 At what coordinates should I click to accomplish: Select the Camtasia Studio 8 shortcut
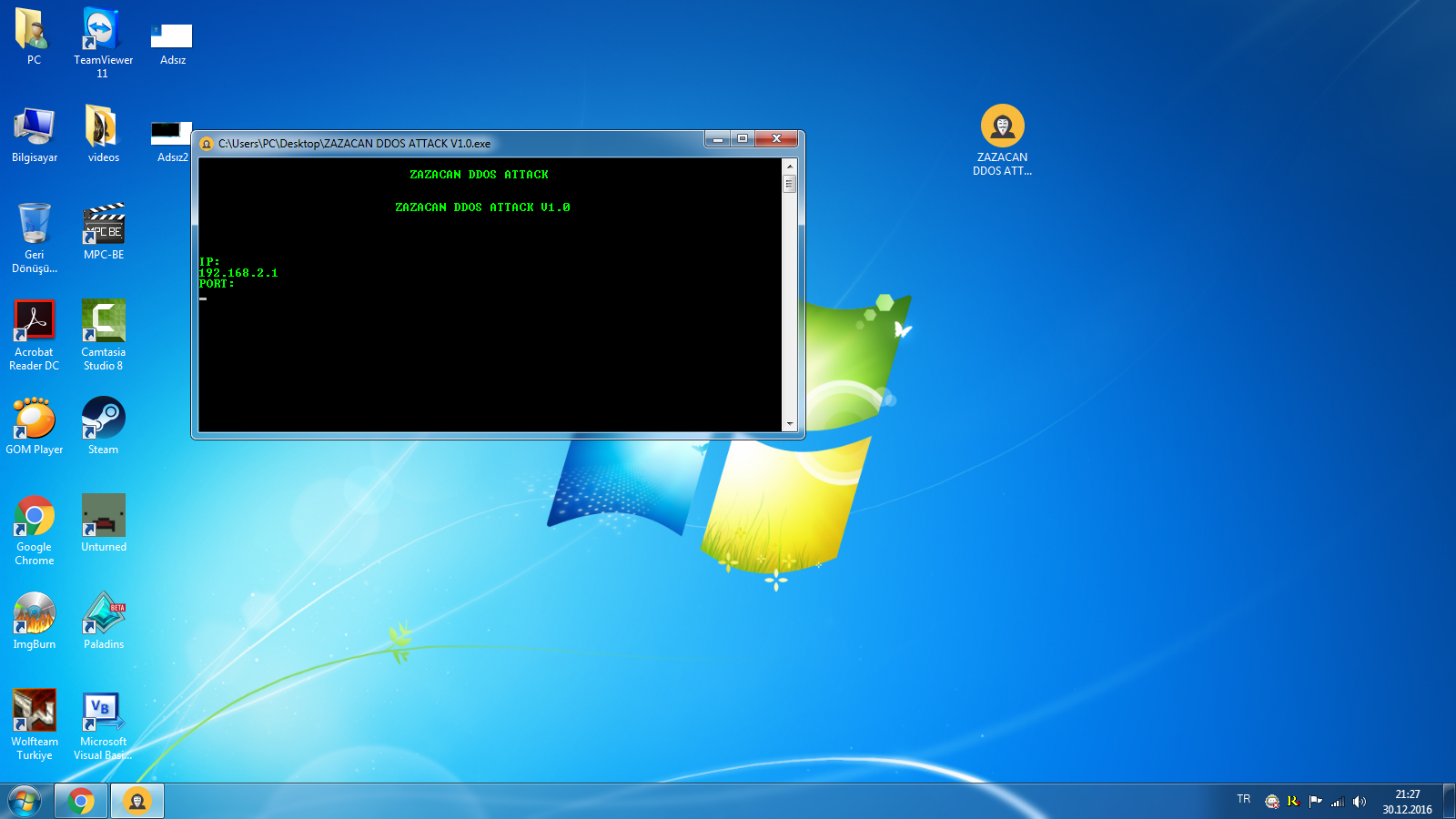[x=103, y=335]
